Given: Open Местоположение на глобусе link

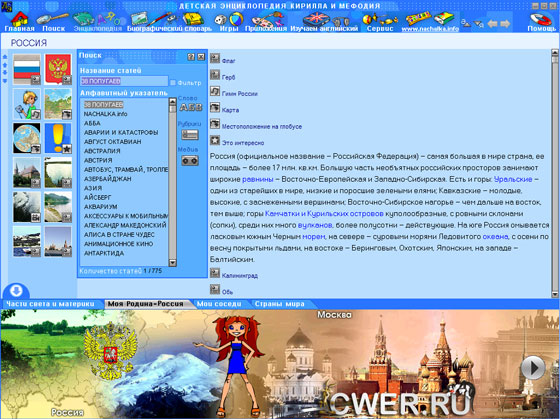Looking at the screenshot, I should click(x=256, y=125).
